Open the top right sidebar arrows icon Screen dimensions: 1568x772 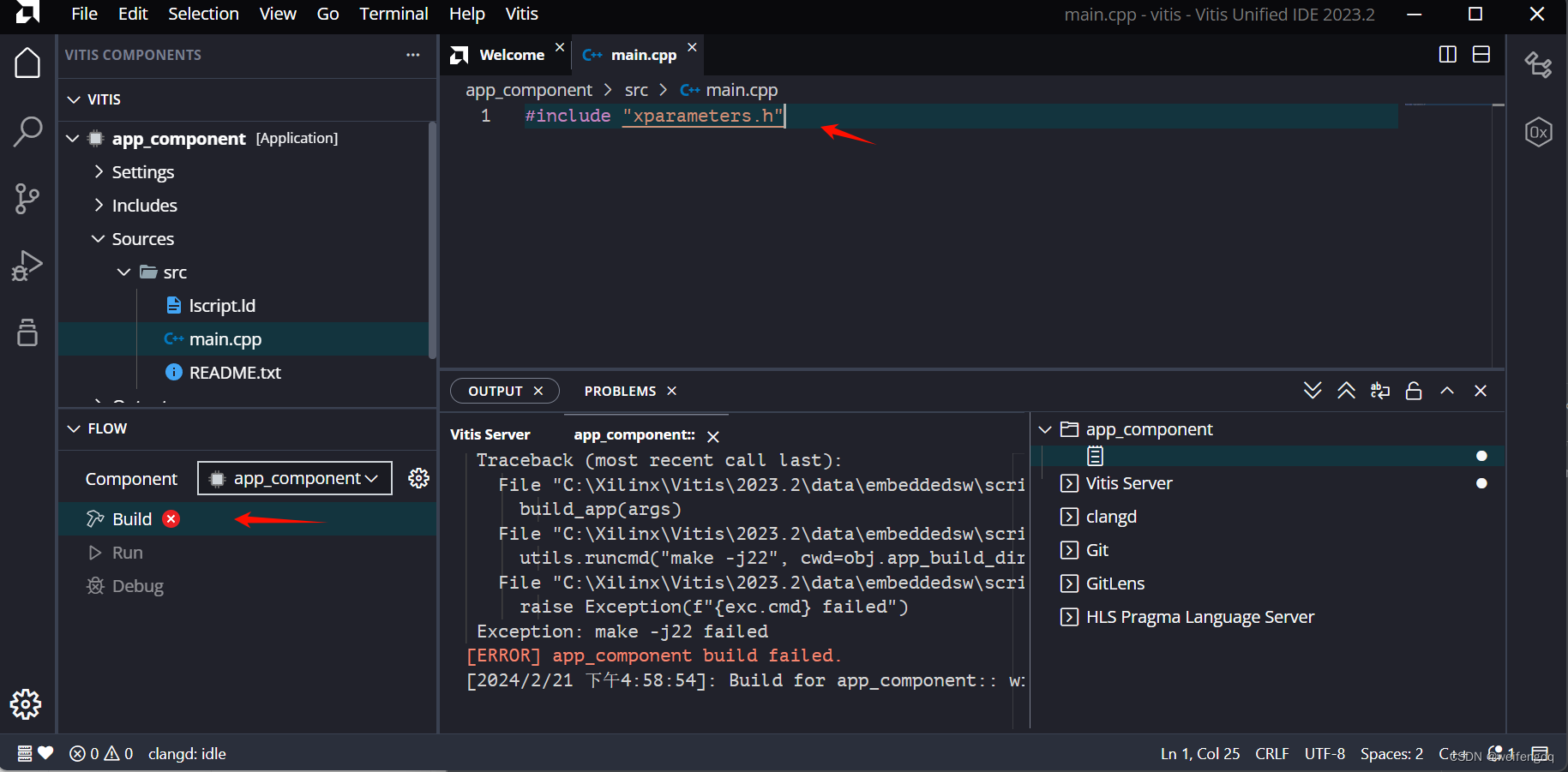(1539, 64)
